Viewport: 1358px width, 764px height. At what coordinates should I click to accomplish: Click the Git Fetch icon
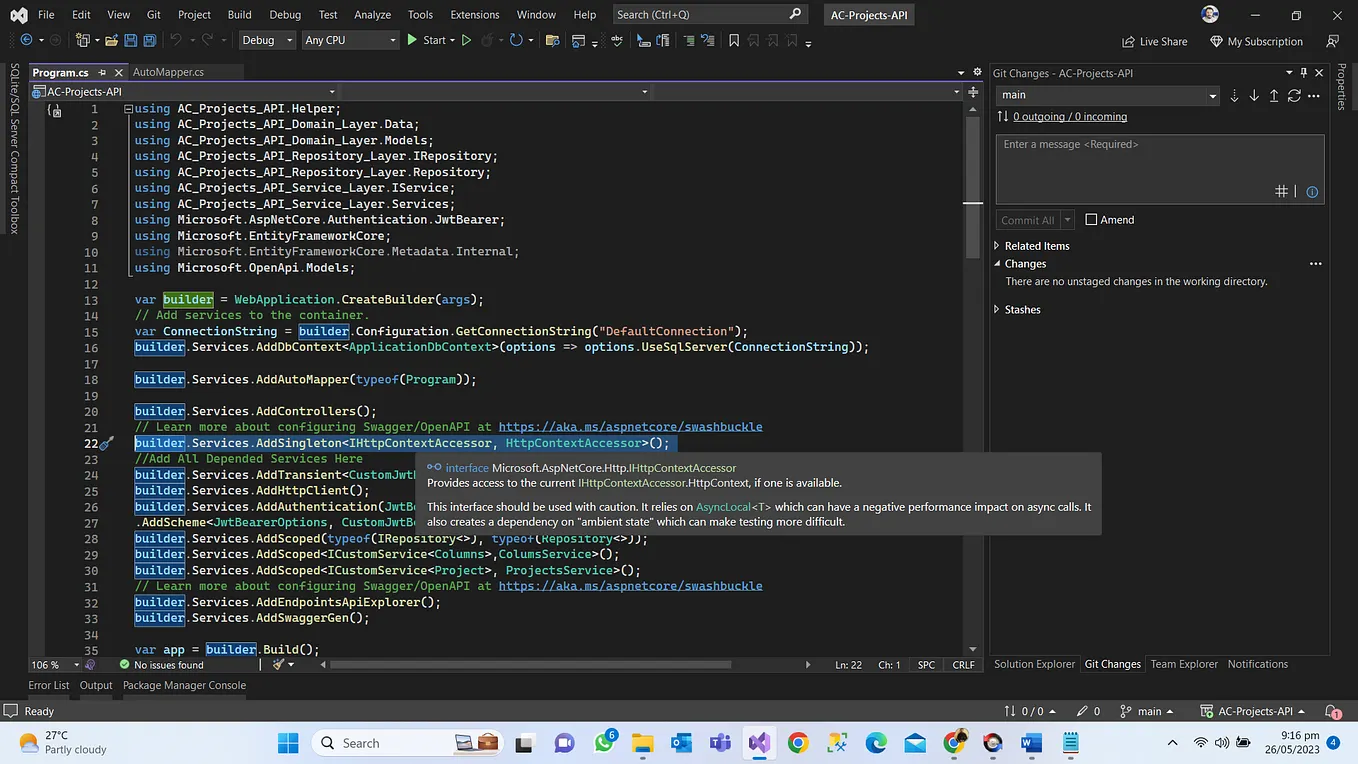1234,96
